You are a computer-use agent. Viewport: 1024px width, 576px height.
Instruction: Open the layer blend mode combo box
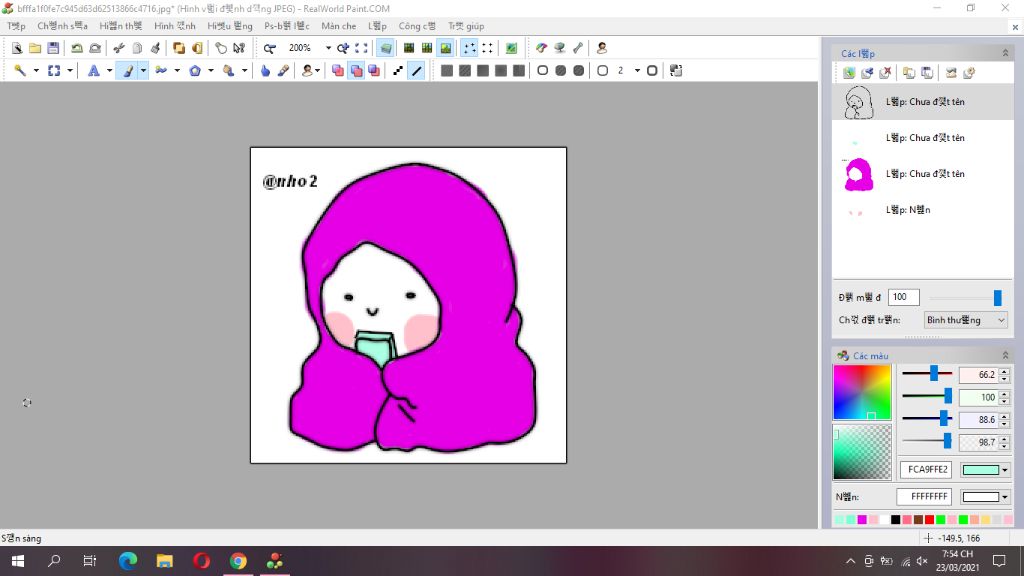965,320
